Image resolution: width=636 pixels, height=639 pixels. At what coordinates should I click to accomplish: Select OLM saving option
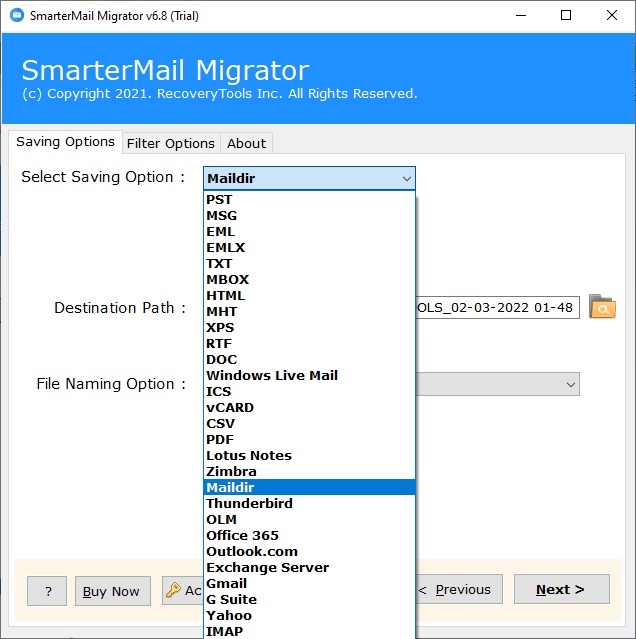click(x=309, y=519)
